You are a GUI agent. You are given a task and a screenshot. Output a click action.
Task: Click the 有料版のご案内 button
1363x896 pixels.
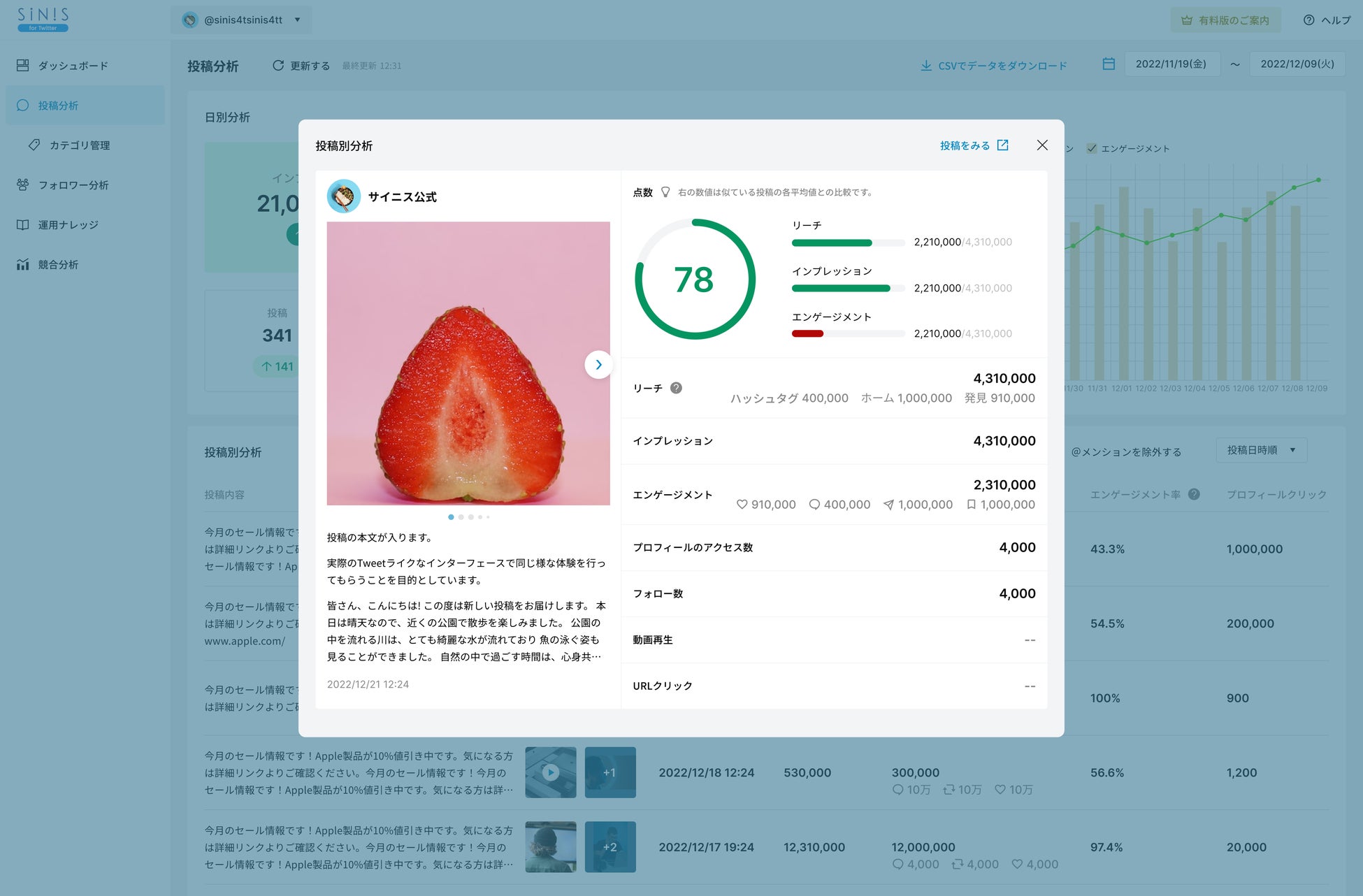pyautogui.click(x=1225, y=20)
